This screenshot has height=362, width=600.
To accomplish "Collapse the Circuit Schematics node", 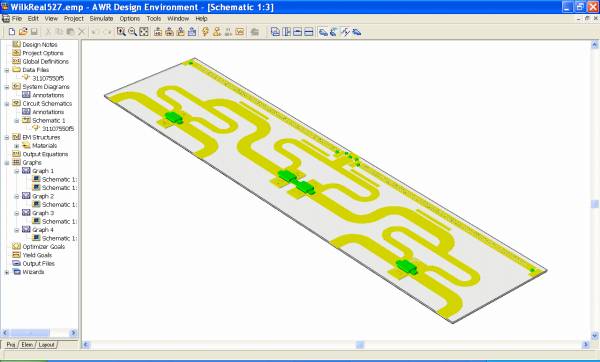I will tap(7, 104).
